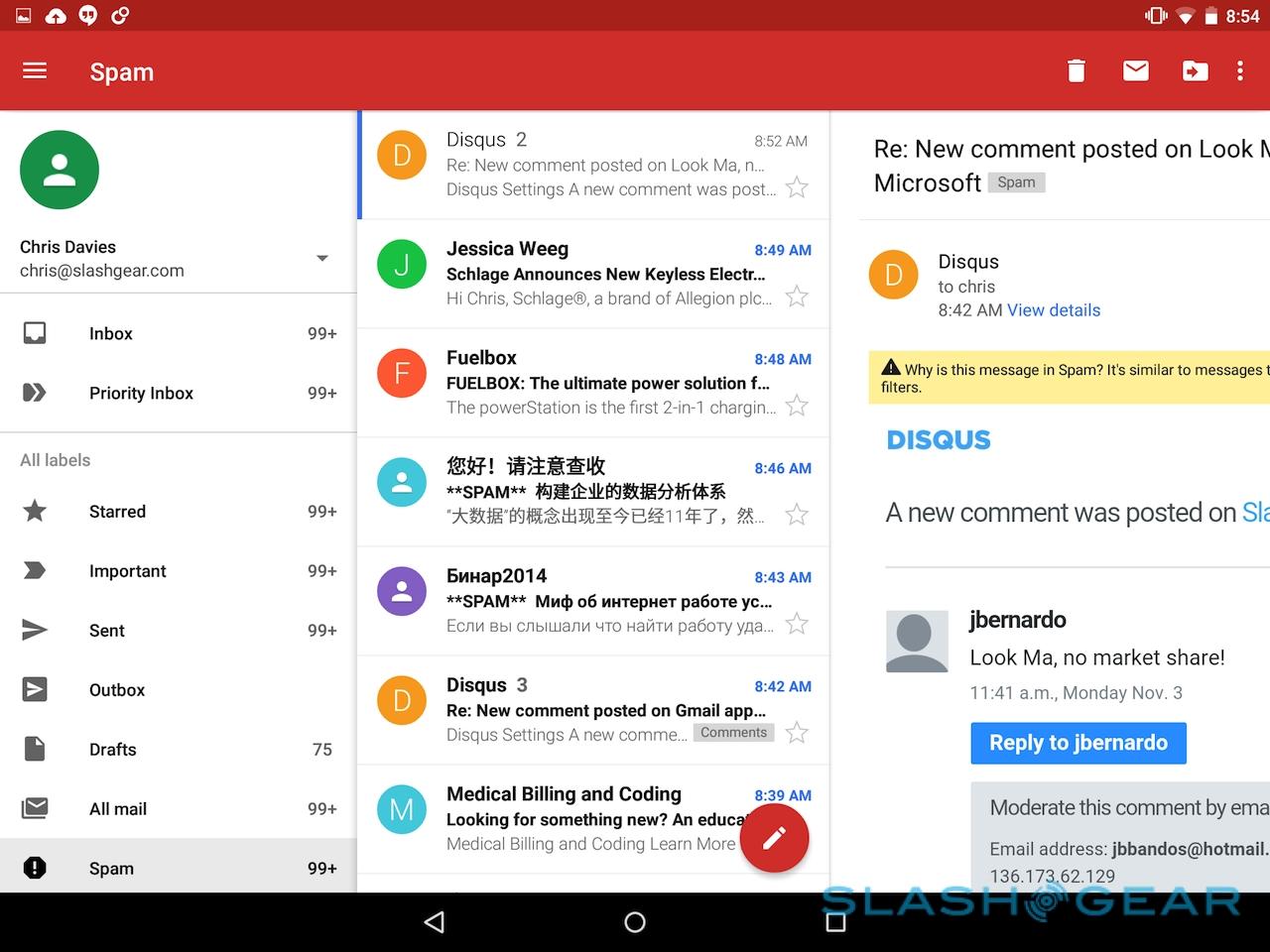Star the Бинар2014 spam message
The image size is (1270, 952).
coord(797,624)
